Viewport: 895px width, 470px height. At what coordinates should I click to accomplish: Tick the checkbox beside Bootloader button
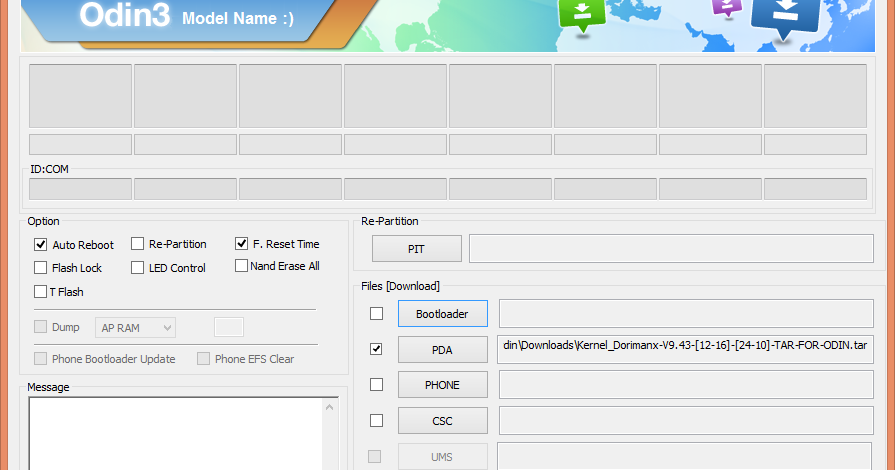pyautogui.click(x=377, y=314)
